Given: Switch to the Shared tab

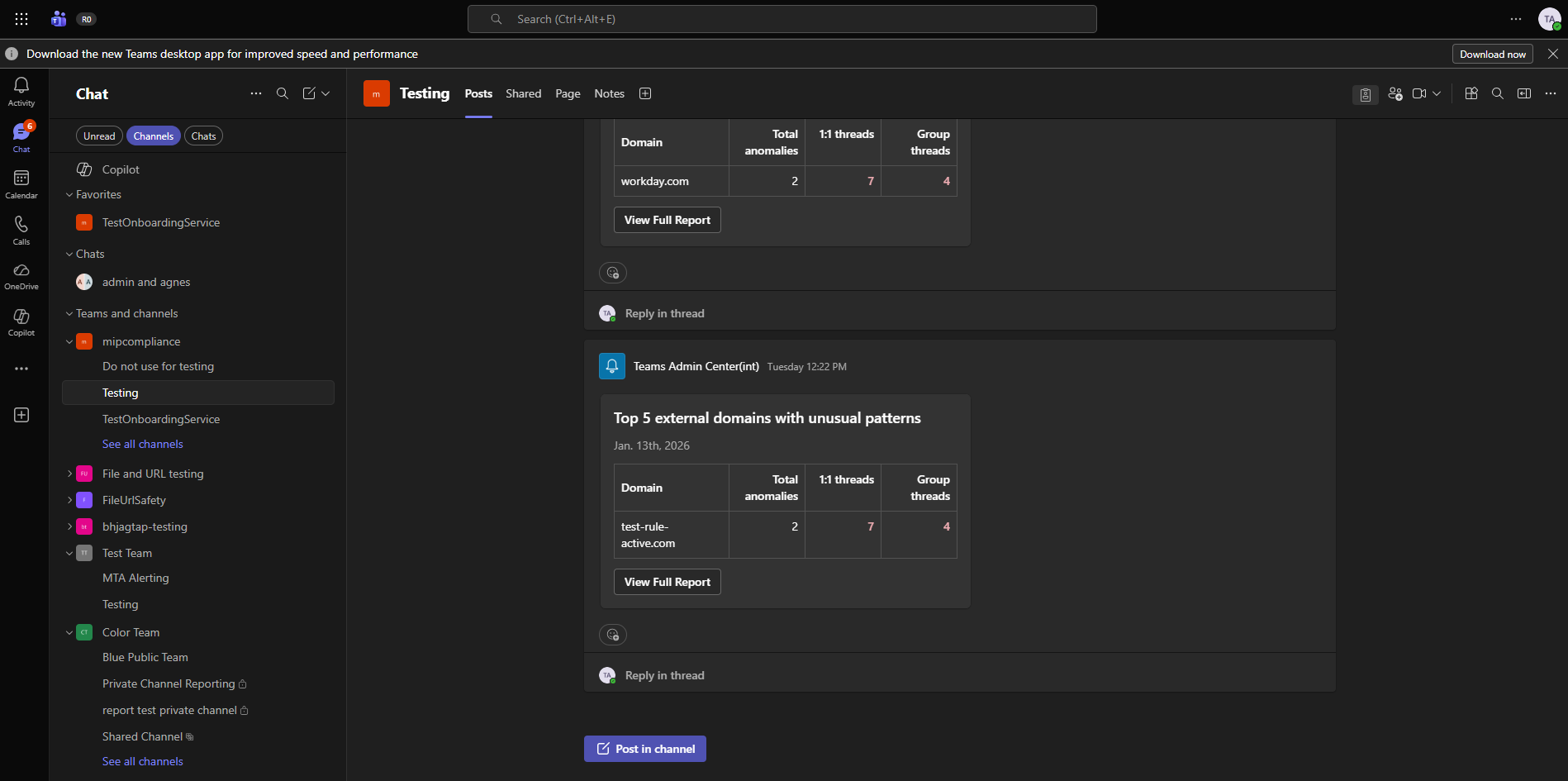Looking at the screenshot, I should click(524, 93).
